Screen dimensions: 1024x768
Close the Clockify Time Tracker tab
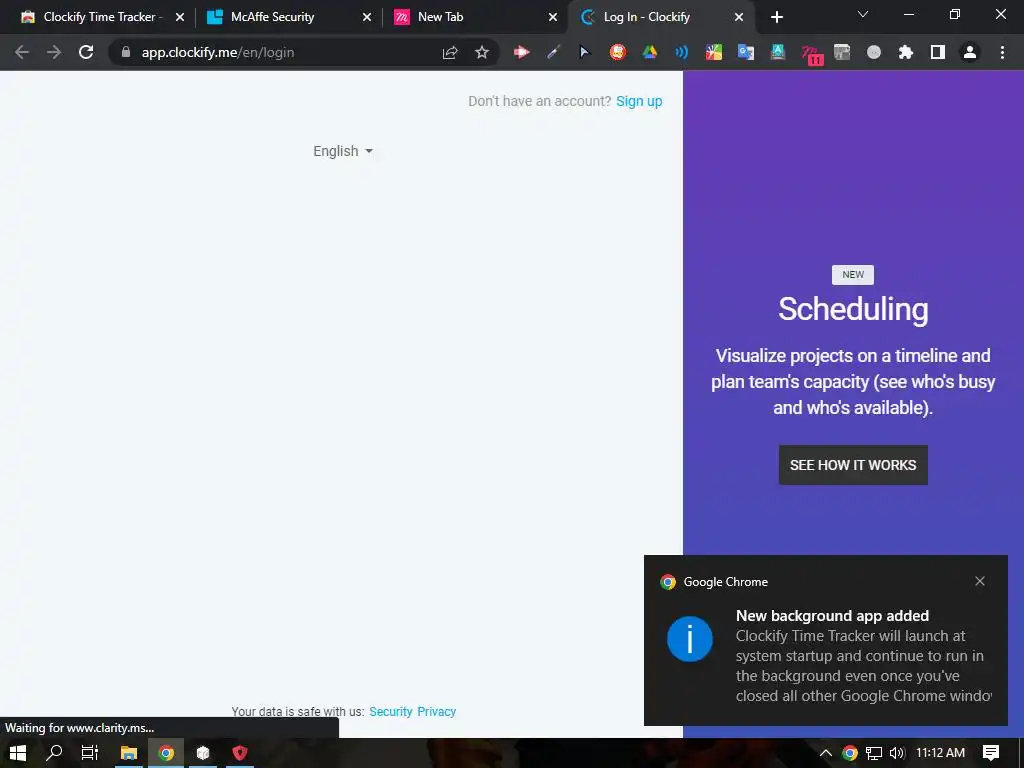180,18
